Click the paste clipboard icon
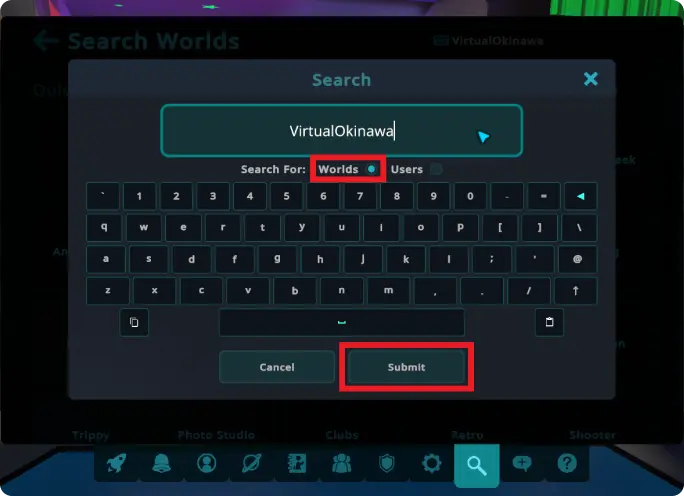Screen dimensions: 684x496 pos(549,322)
